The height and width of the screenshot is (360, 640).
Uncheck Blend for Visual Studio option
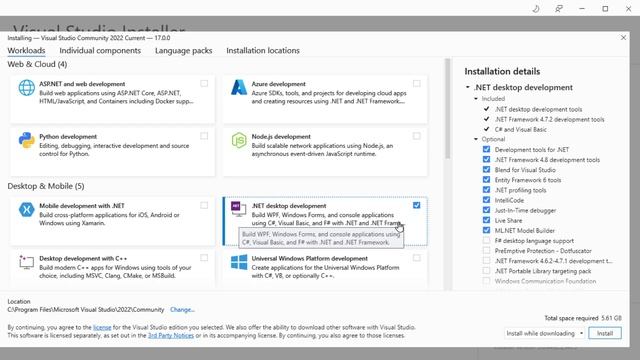pyautogui.click(x=486, y=170)
